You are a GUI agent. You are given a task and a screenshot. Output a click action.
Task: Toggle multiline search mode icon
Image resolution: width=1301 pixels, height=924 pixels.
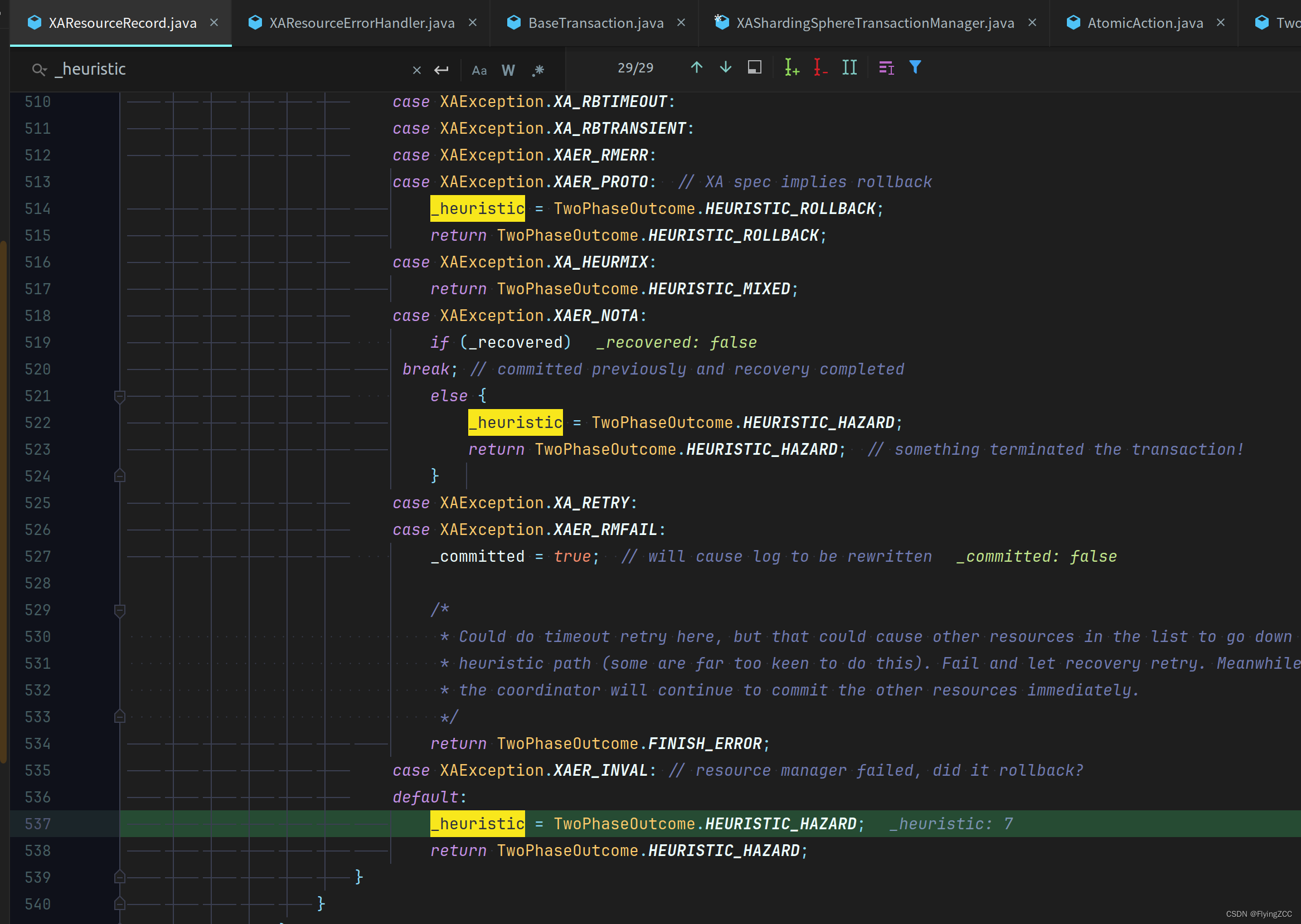886,67
